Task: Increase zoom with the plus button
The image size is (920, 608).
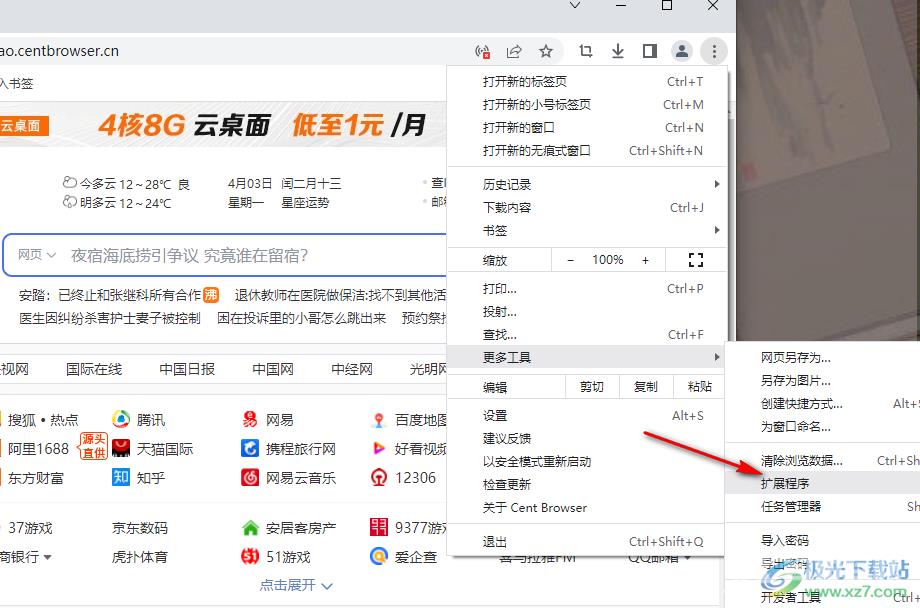Action: tap(645, 260)
